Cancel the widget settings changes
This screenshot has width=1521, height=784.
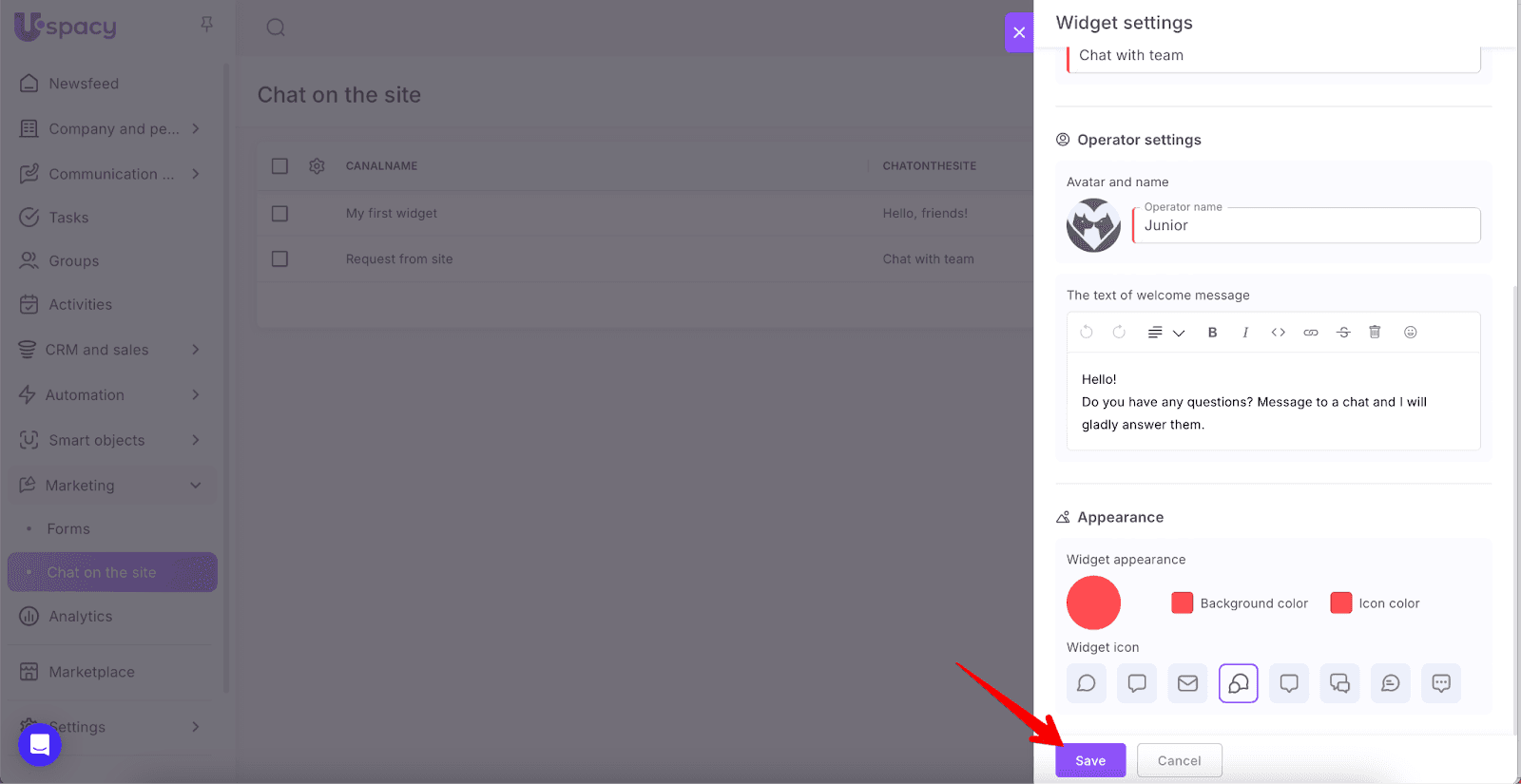pyautogui.click(x=1179, y=760)
